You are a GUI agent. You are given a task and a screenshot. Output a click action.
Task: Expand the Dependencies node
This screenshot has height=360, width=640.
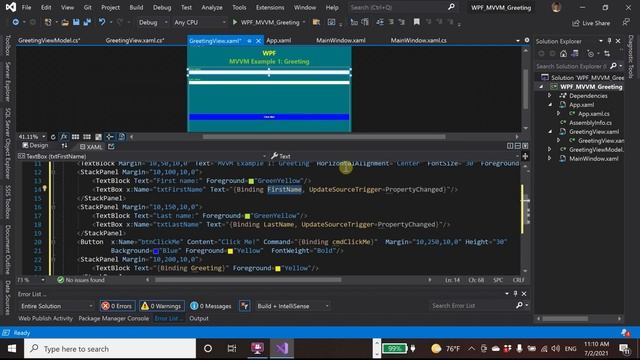550,96
